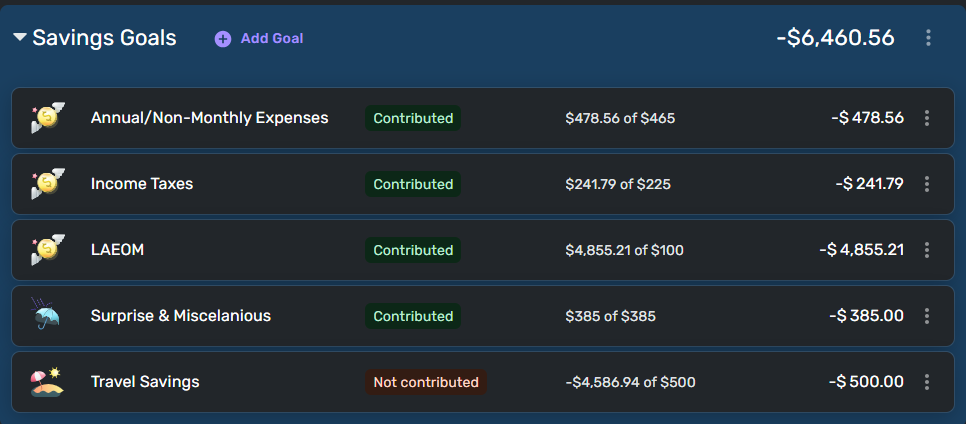Open the Travel Savings three-dot menu
The width and height of the screenshot is (966, 424).
(927, 382)
